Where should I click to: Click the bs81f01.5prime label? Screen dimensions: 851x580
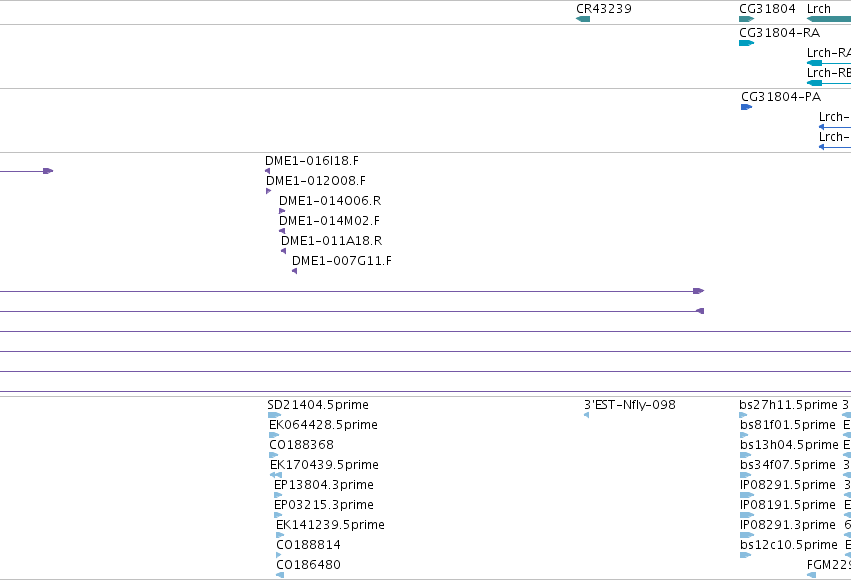coord(788,425)
